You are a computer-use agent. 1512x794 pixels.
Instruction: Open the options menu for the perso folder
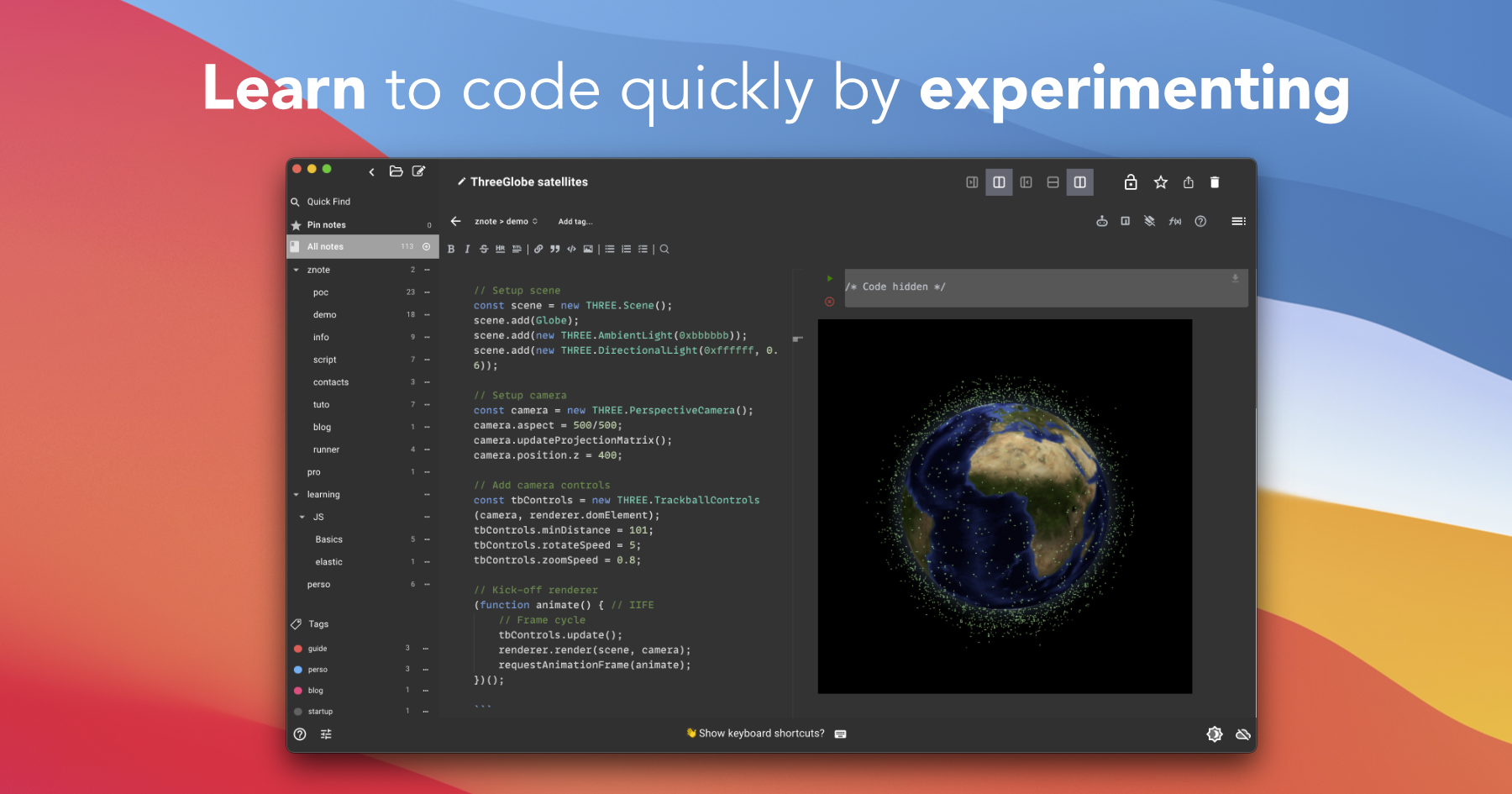(x=427, y=584)
